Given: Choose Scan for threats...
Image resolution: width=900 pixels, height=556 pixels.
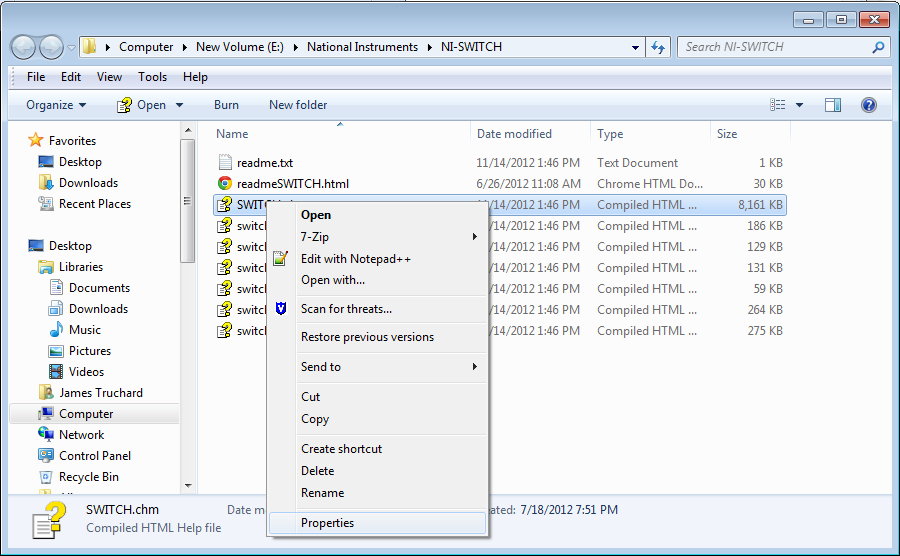Looking at the screenshot, I should pyautogui.click(x=346, y=309).
